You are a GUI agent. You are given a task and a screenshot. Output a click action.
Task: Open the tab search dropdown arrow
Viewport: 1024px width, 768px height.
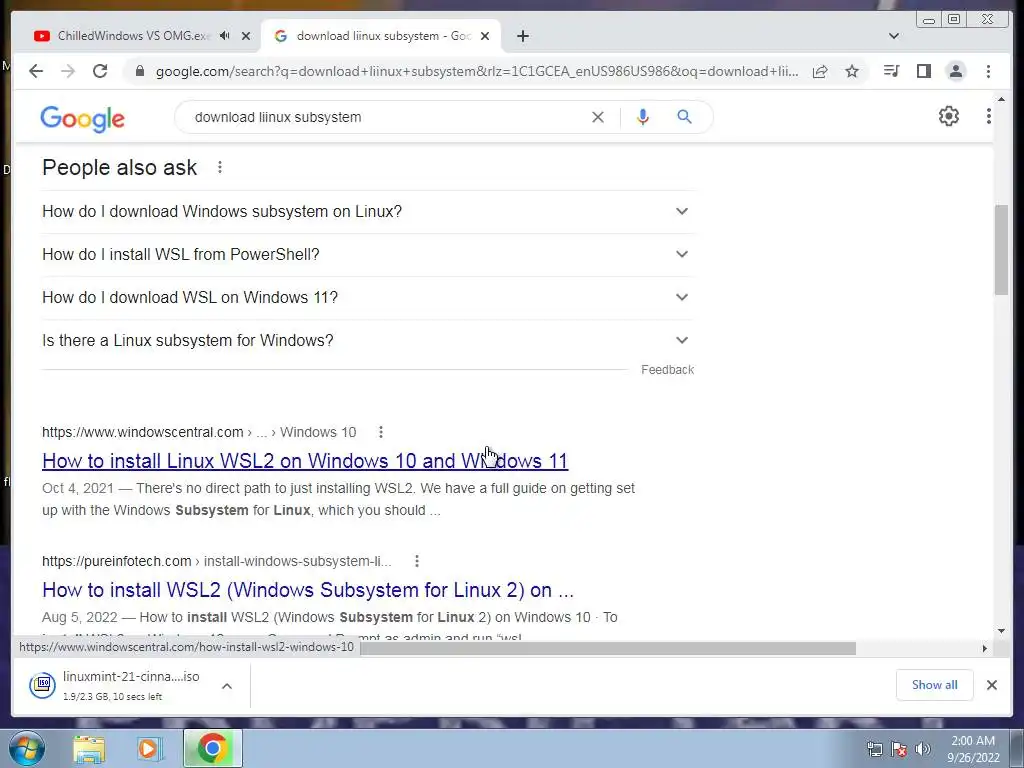(893, 36)
